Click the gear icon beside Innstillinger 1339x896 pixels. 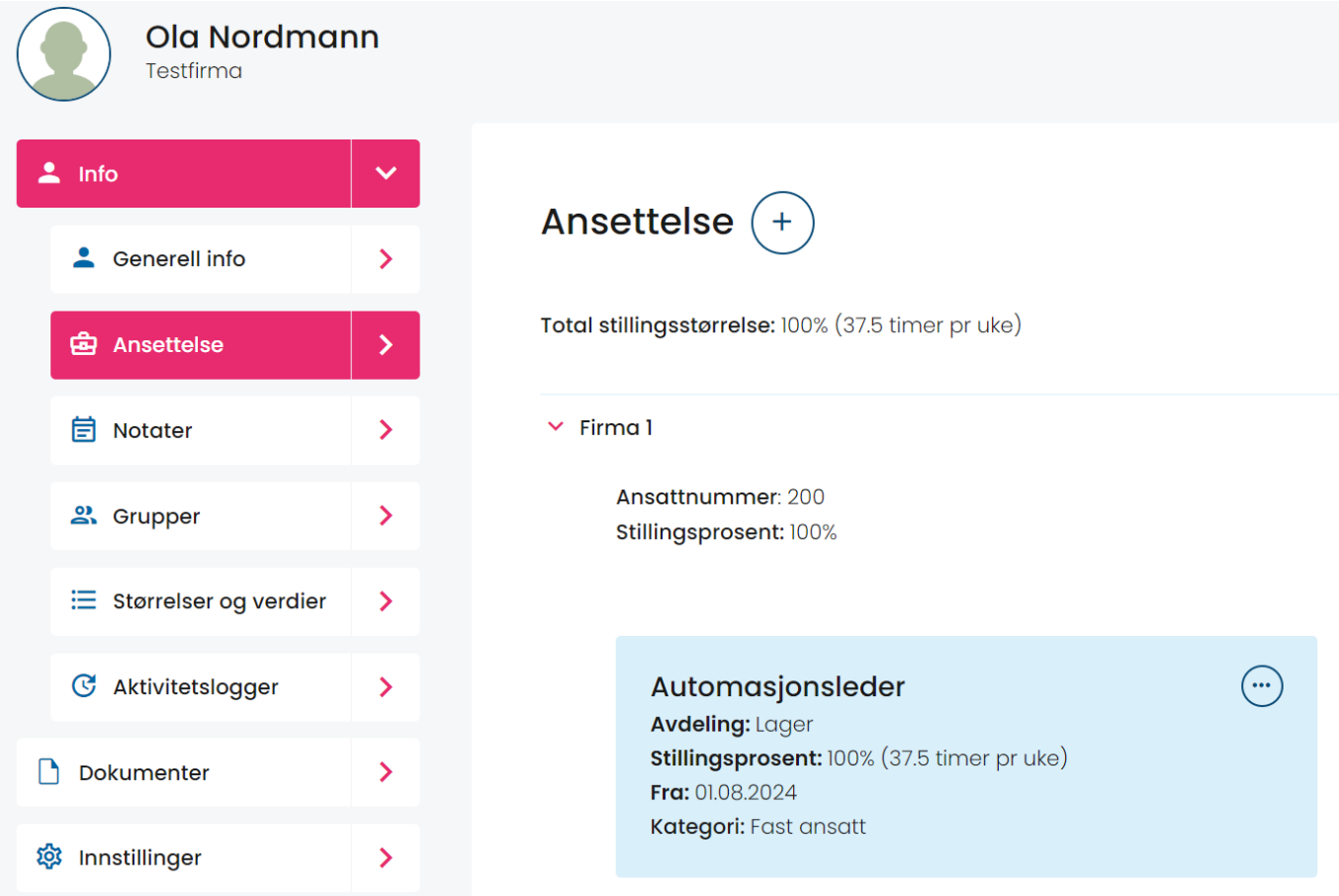(48, 856)
